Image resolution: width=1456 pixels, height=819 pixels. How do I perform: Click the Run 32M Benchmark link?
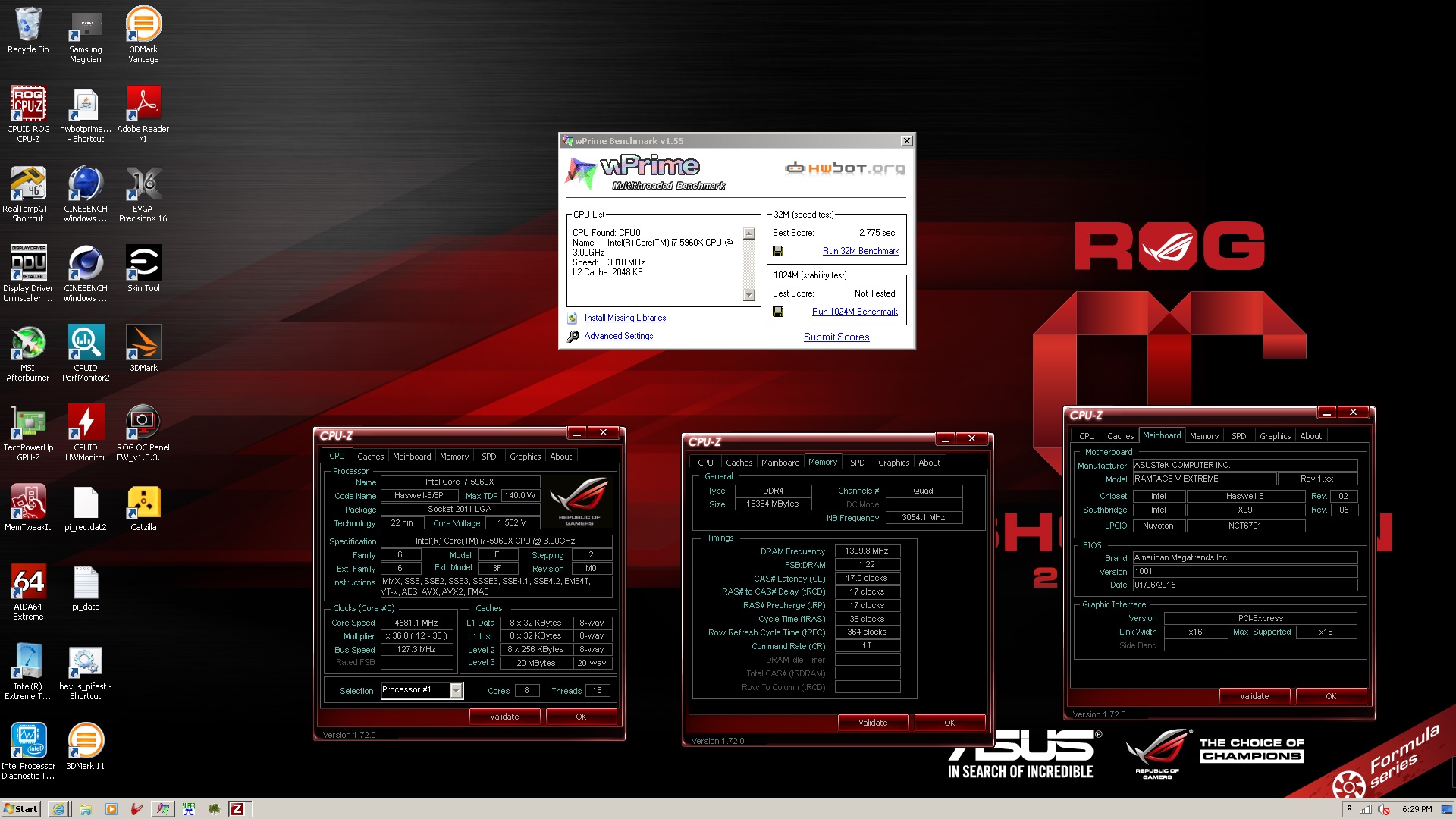coord(861,251)
